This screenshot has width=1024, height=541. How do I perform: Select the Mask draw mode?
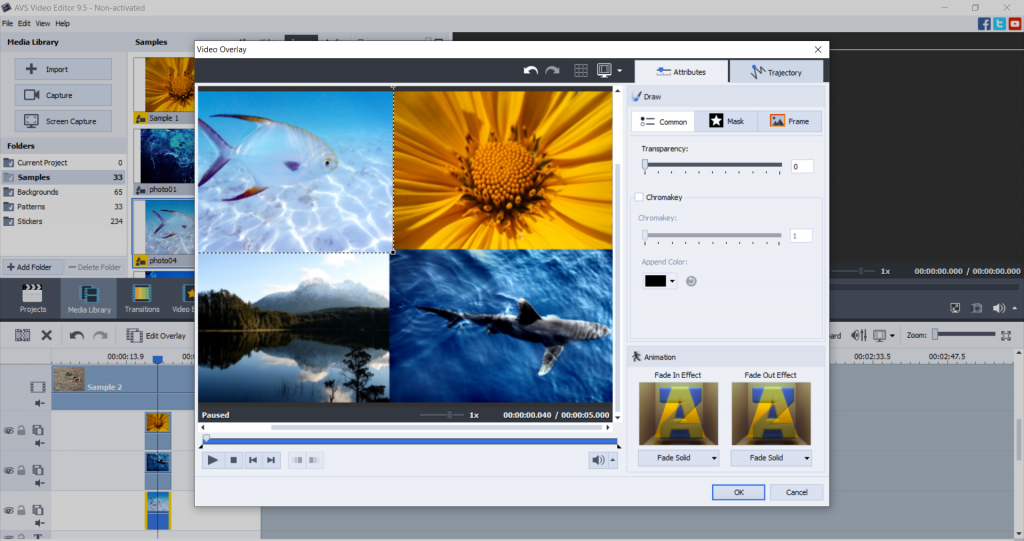(x=727, y=121)
